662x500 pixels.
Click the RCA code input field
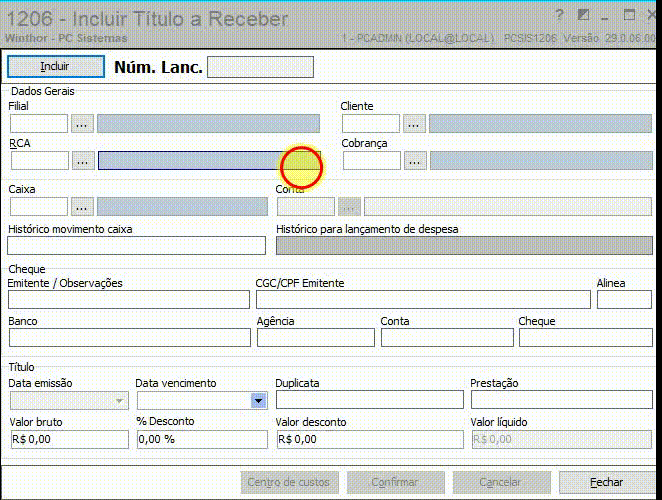coord(40,161)
